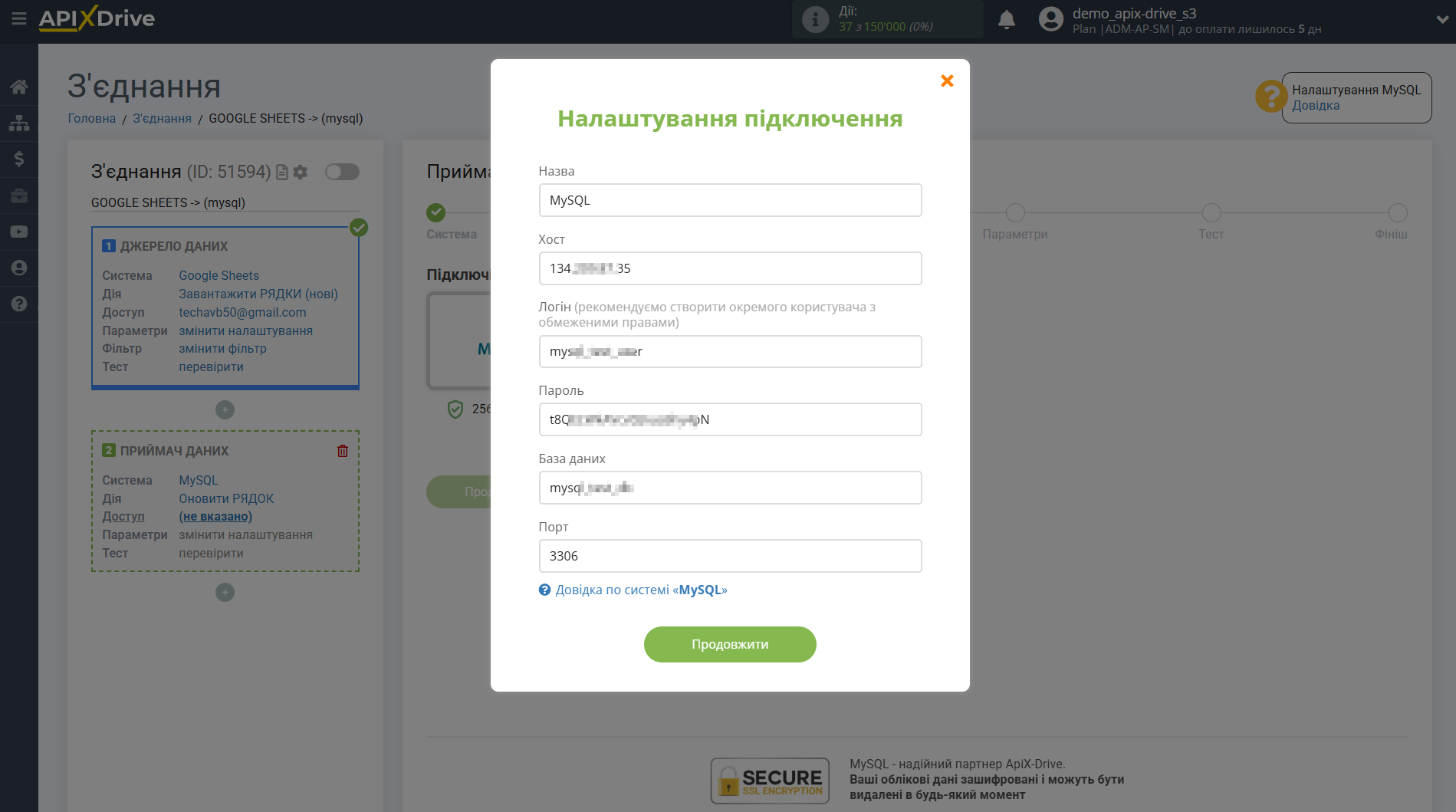
Task: Open the connection notes document icon
Action: click(x=282, y=172)
